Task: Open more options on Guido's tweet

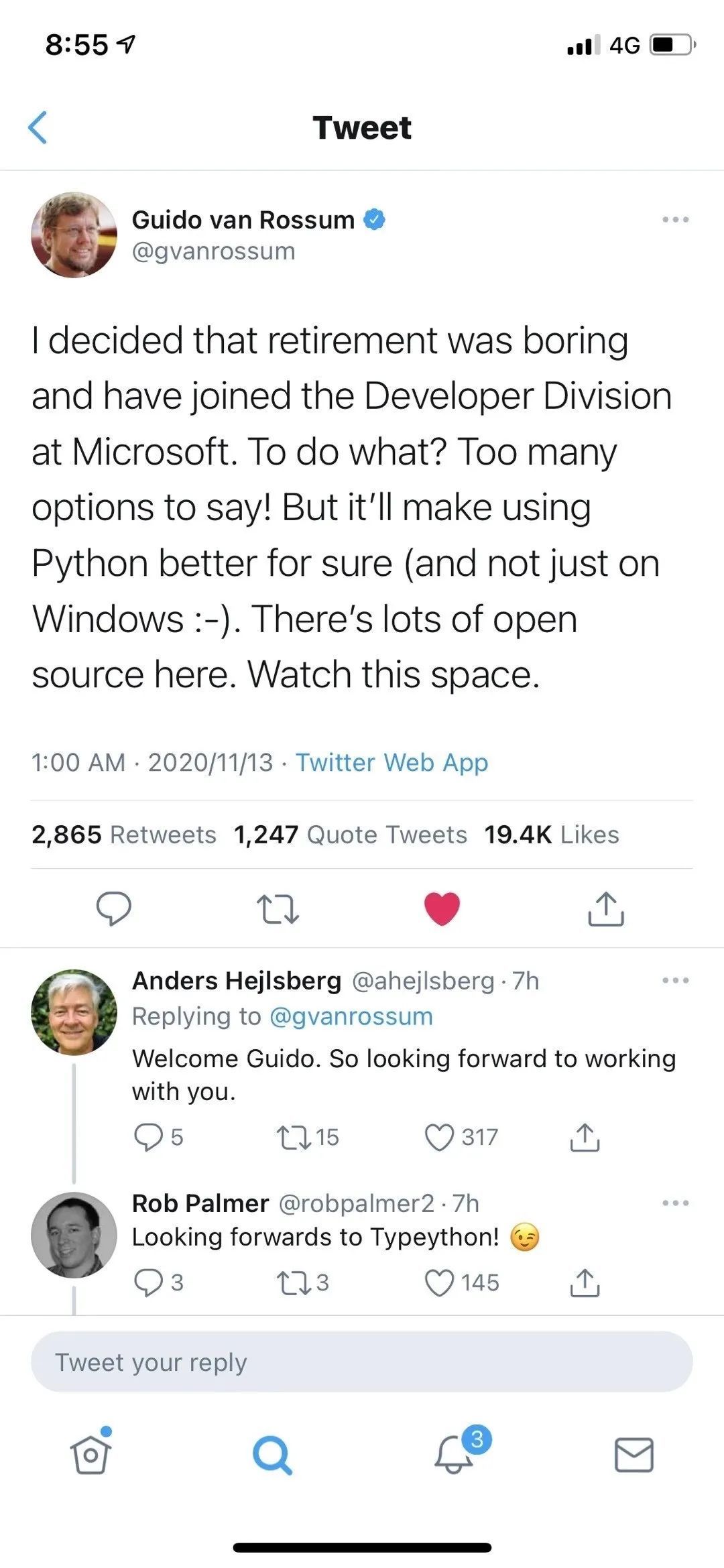Action: pos(675,220)
